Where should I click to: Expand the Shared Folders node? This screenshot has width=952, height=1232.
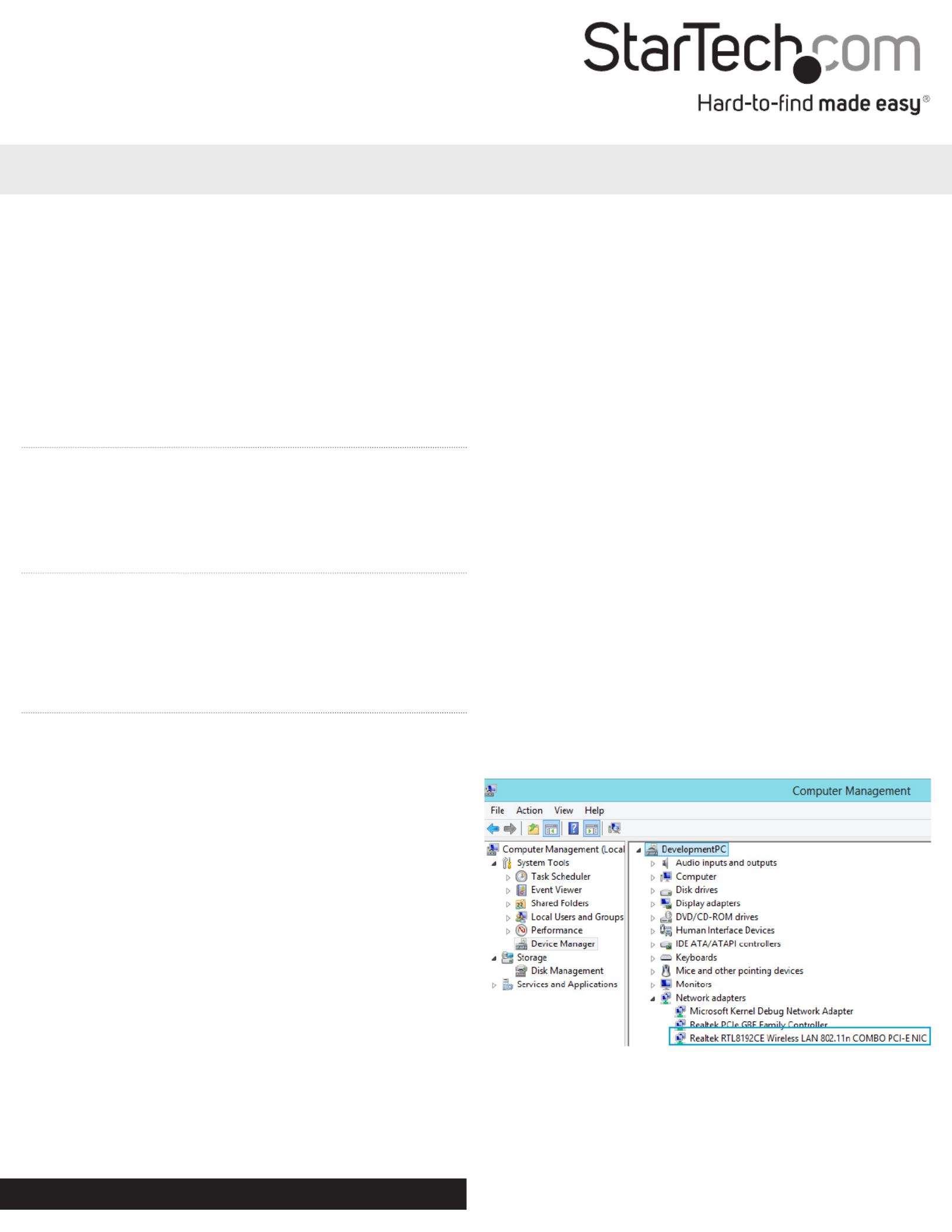pyautogui.click(x=508, y=904)
